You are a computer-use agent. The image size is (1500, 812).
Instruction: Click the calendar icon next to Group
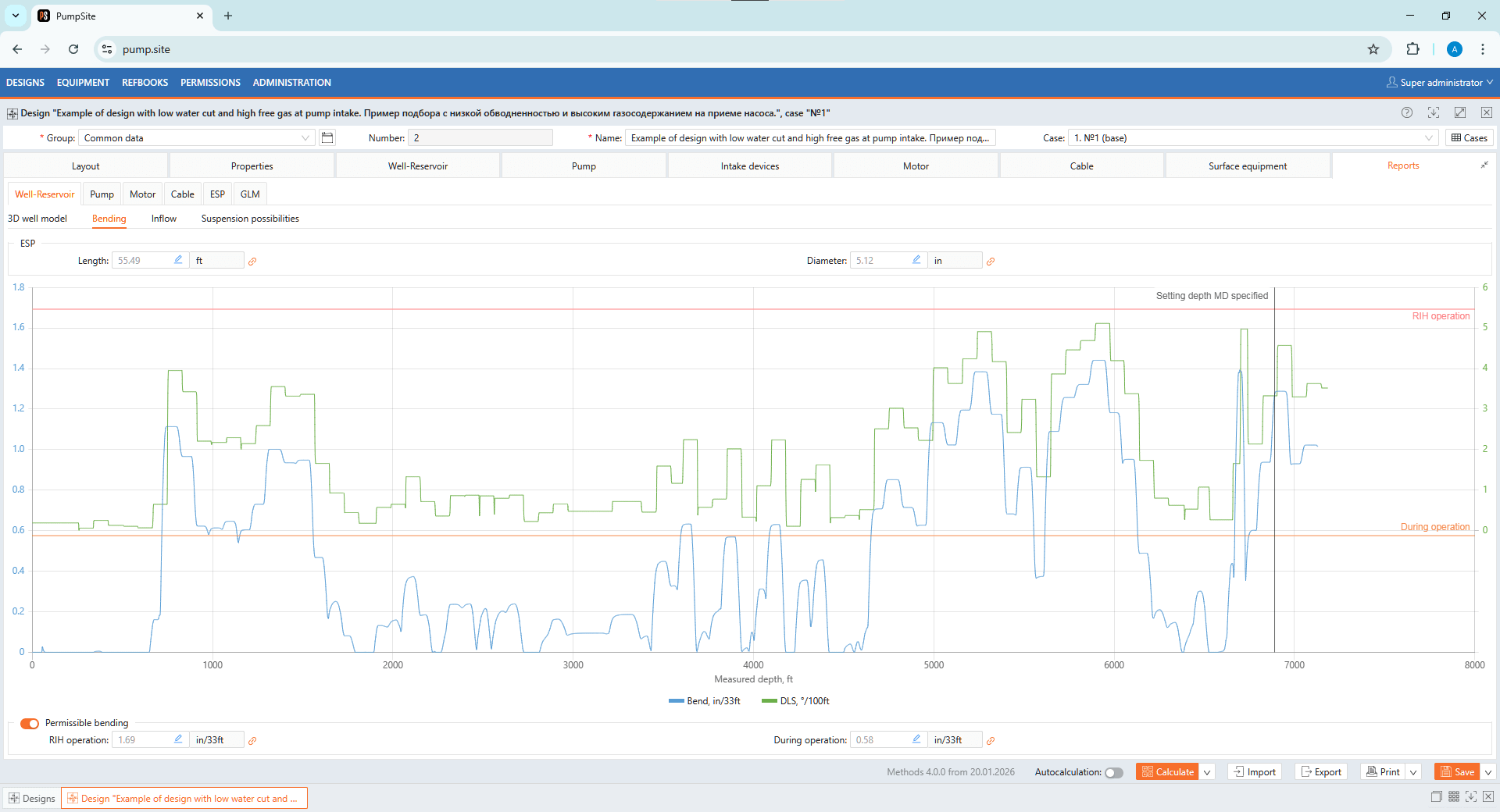[327, 138]
